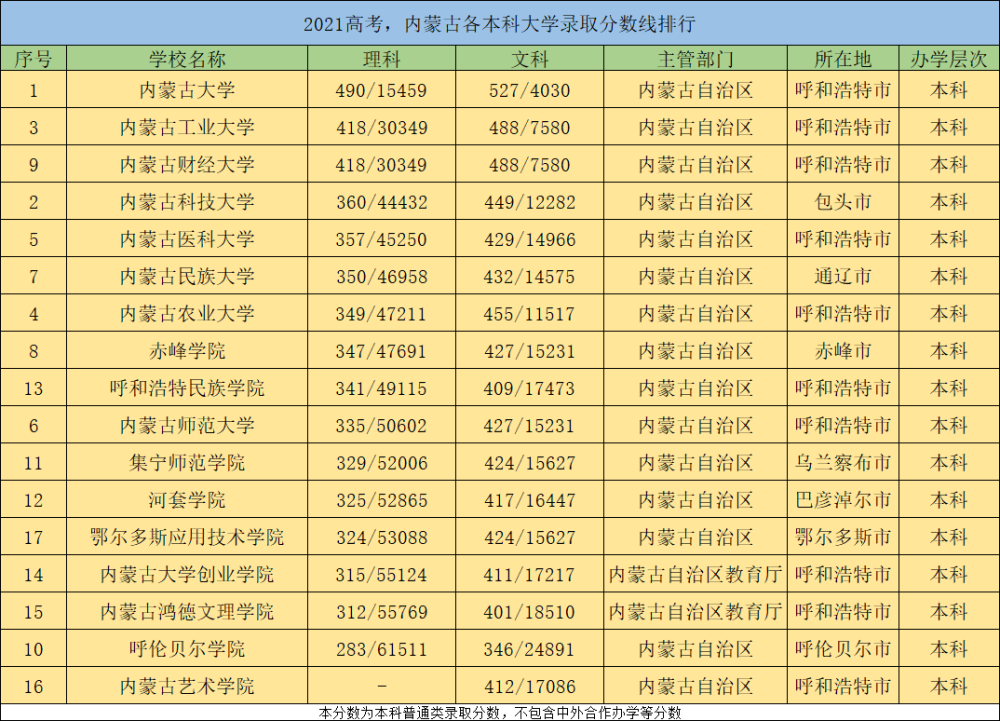Click the science score '349/47211'
This screenshot has width=1000, height=721.
(x=381, y=314)
